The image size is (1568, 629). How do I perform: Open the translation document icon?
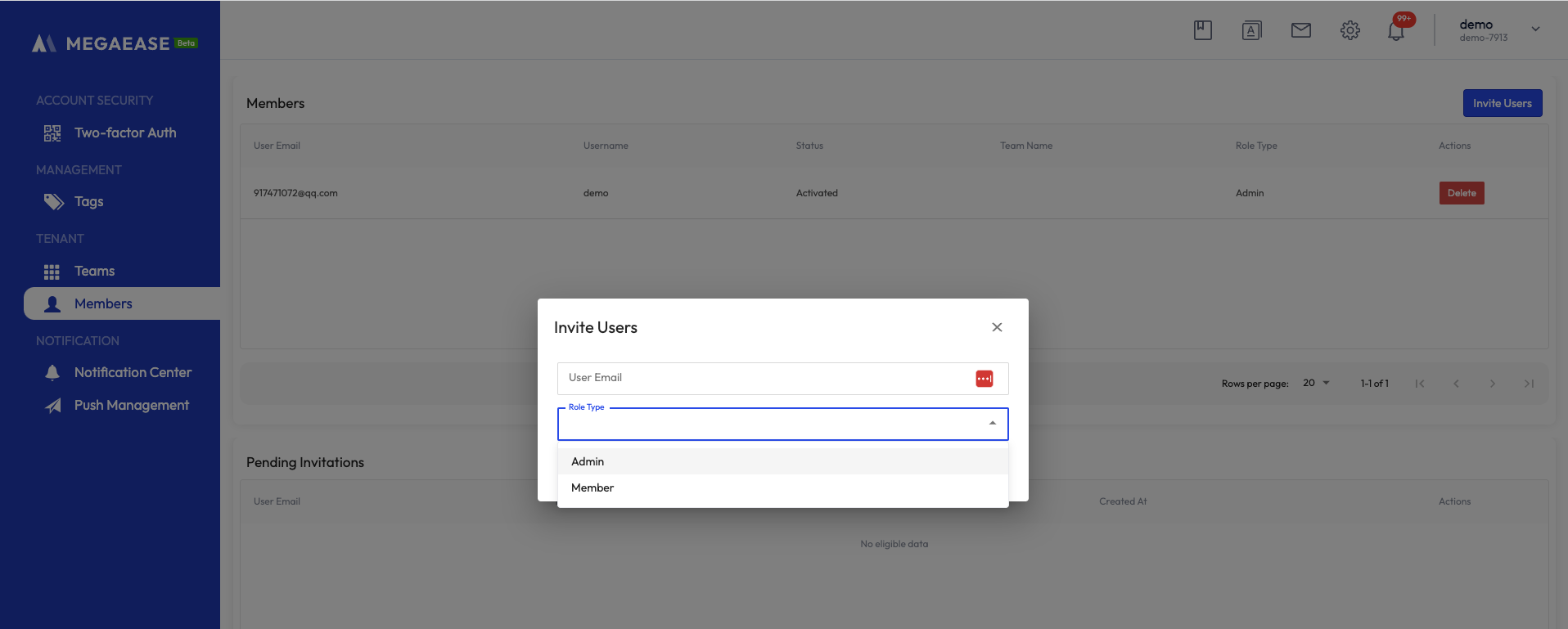(1251, 30)
